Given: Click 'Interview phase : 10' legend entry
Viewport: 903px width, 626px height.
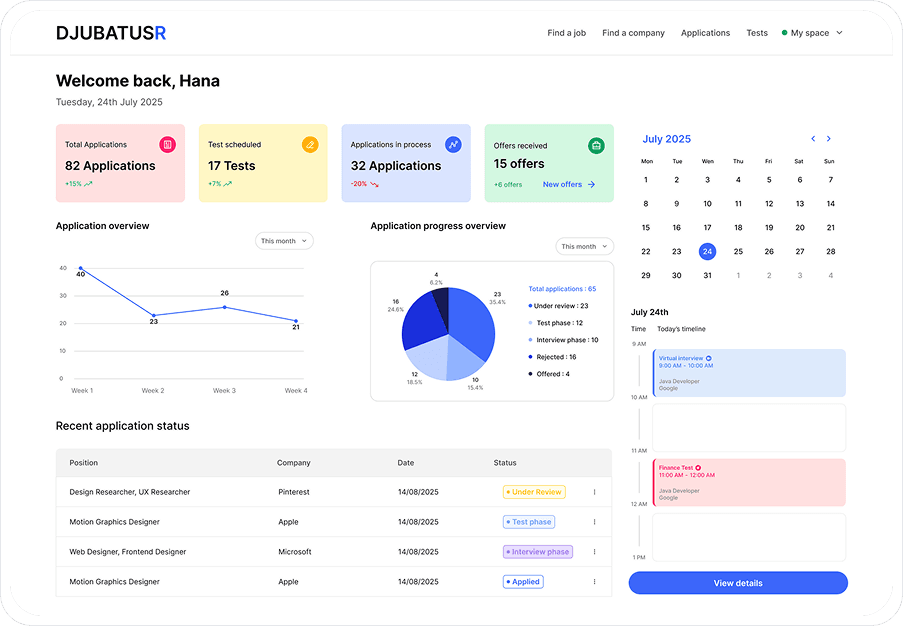Looking at the screenshot, I should 564,340.
